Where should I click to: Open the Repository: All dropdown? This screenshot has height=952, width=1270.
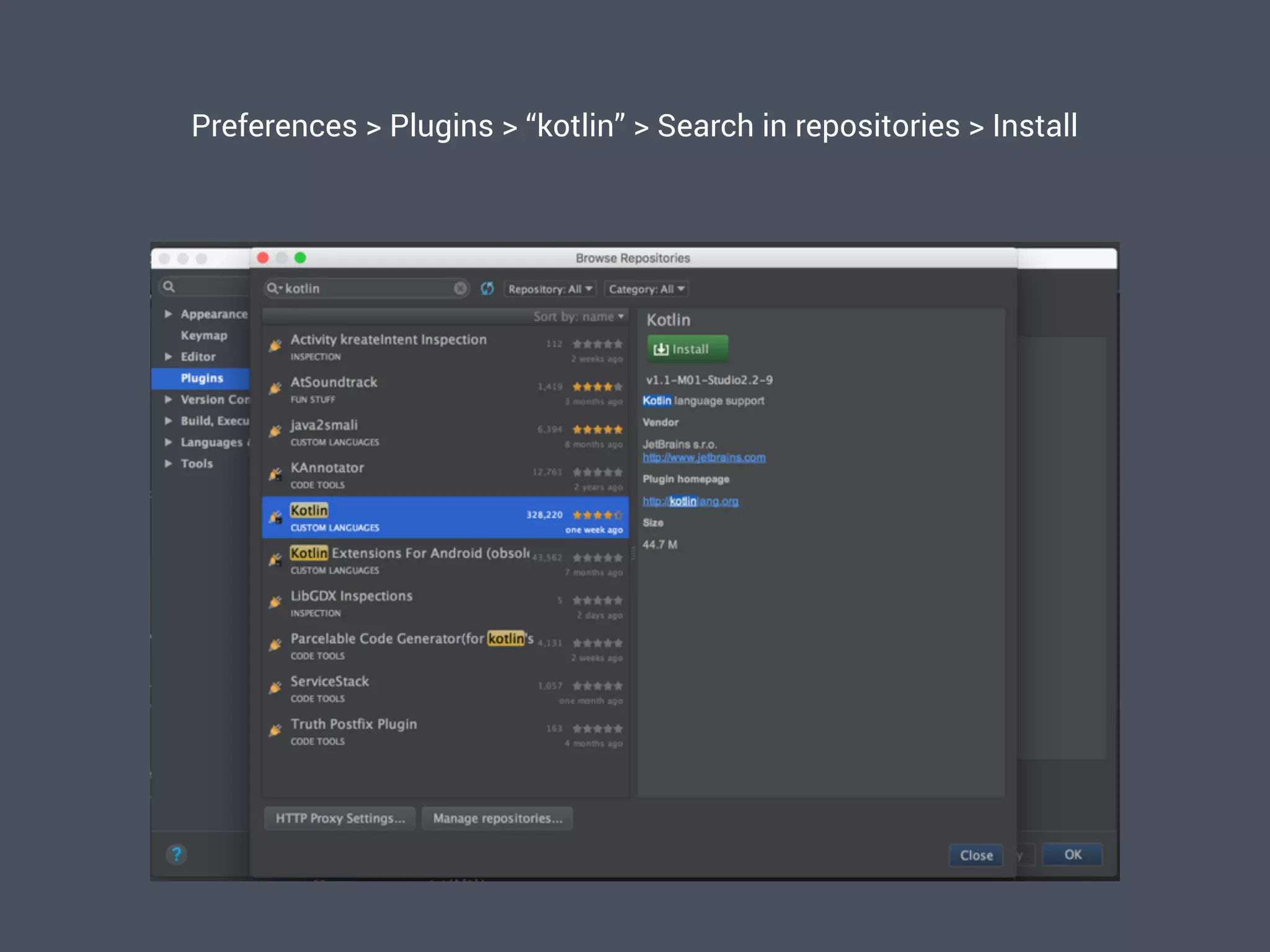click(x=550, y=289)
